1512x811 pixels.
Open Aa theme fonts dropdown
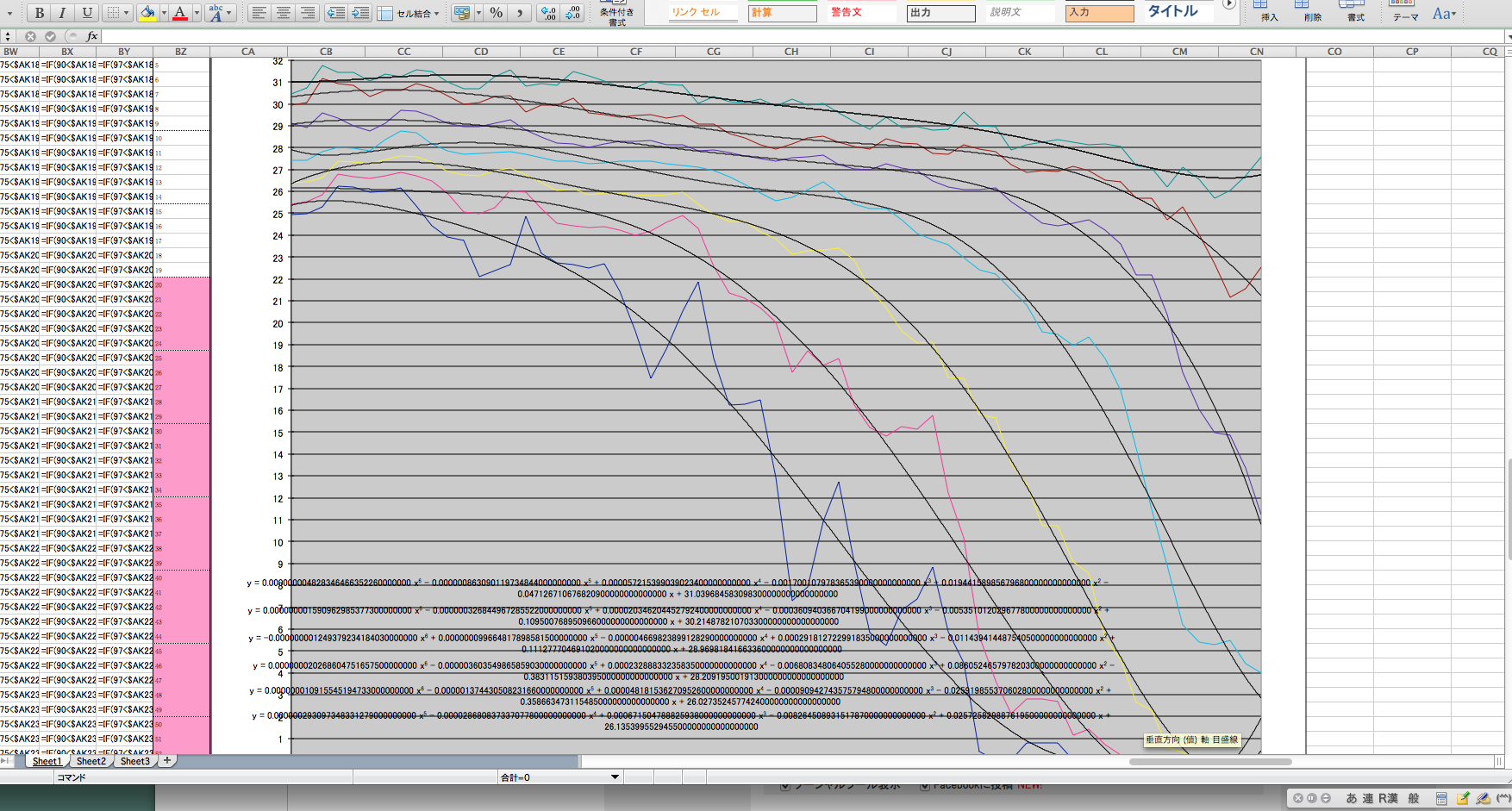(1444, 13)
